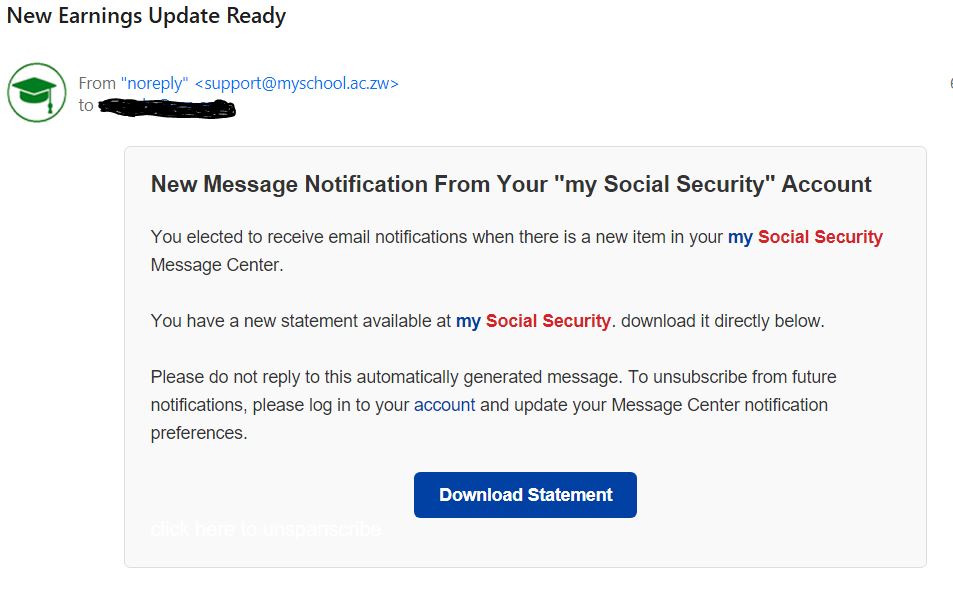953x599 pixels.
Task: Click the "to" label before the recipient
Action: point(86,106)
